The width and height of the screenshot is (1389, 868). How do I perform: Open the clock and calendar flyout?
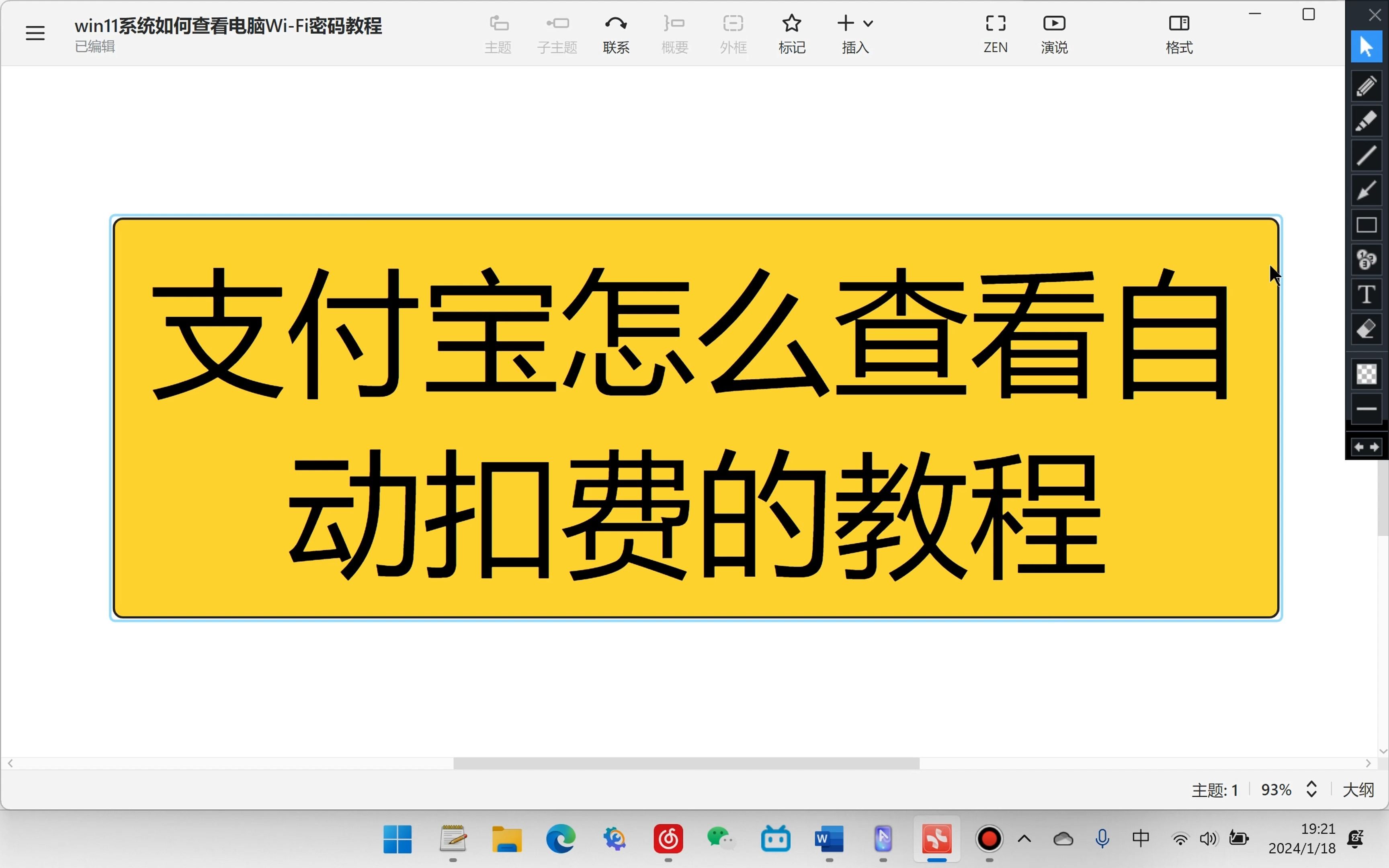1302,839
